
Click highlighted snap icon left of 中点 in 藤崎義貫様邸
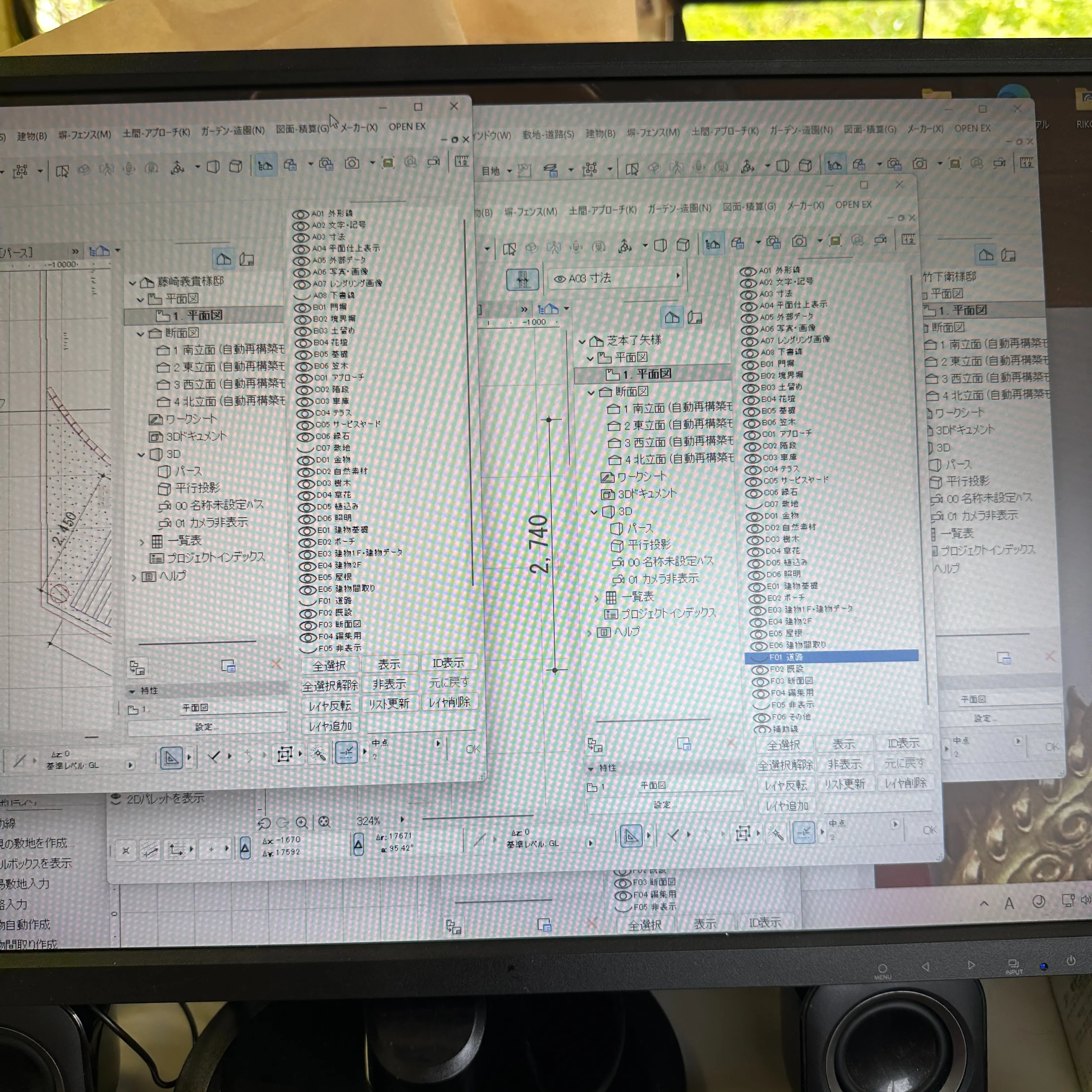[346, 752]
